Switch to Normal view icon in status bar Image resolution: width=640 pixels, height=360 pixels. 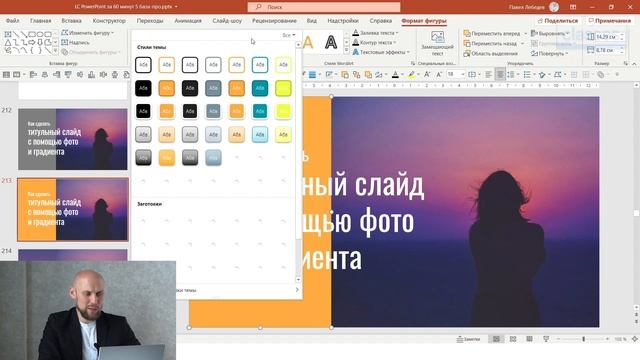coord(496,339)
